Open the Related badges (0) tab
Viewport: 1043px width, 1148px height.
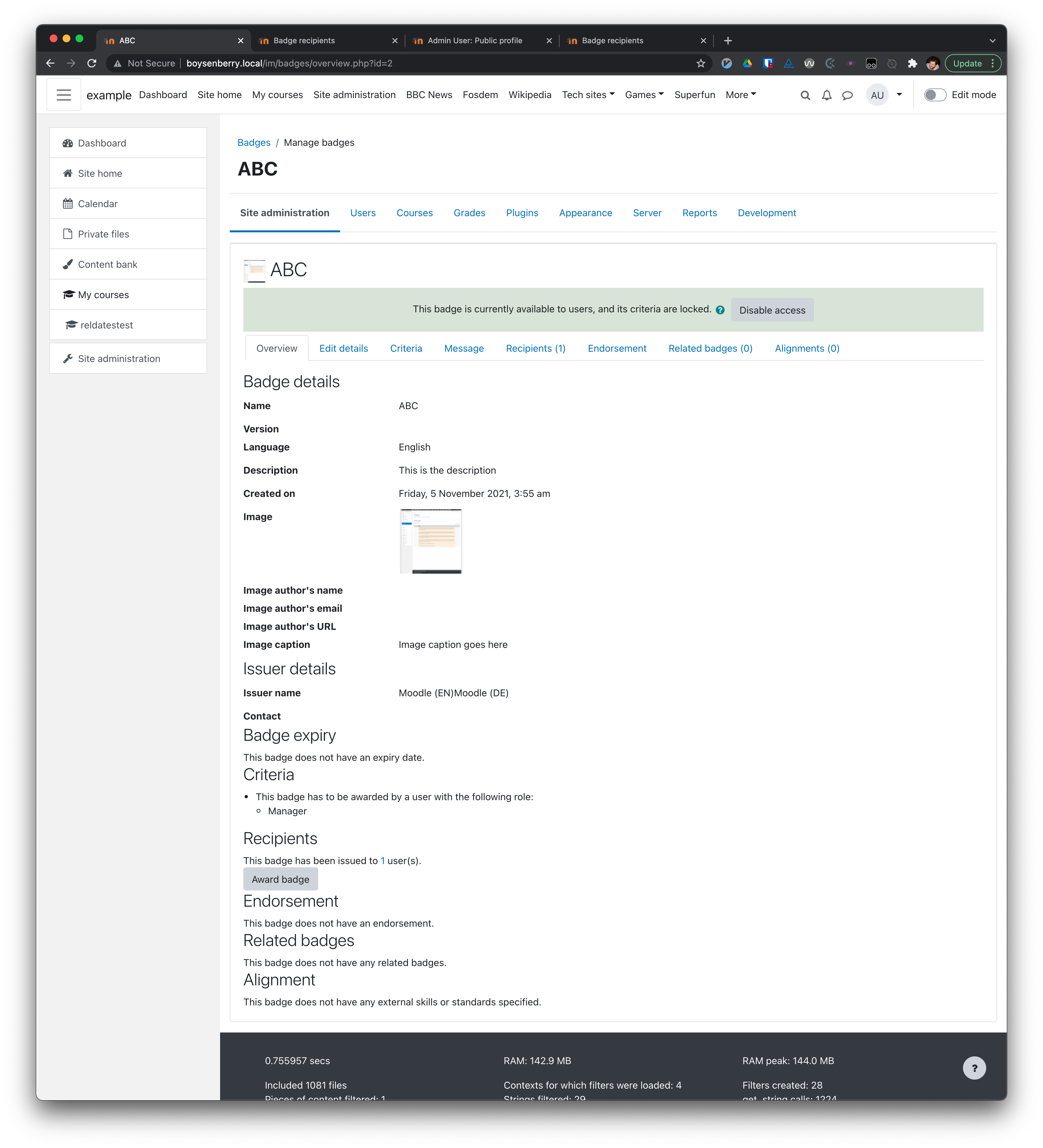[x=710, y=348]
